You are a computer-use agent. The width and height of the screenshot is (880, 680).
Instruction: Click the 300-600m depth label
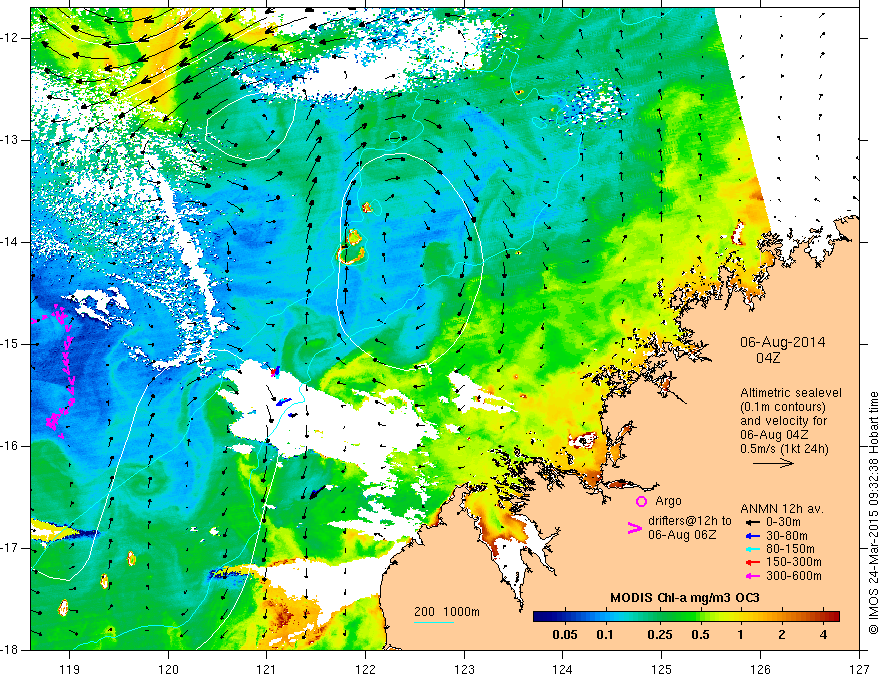[793, 576]
